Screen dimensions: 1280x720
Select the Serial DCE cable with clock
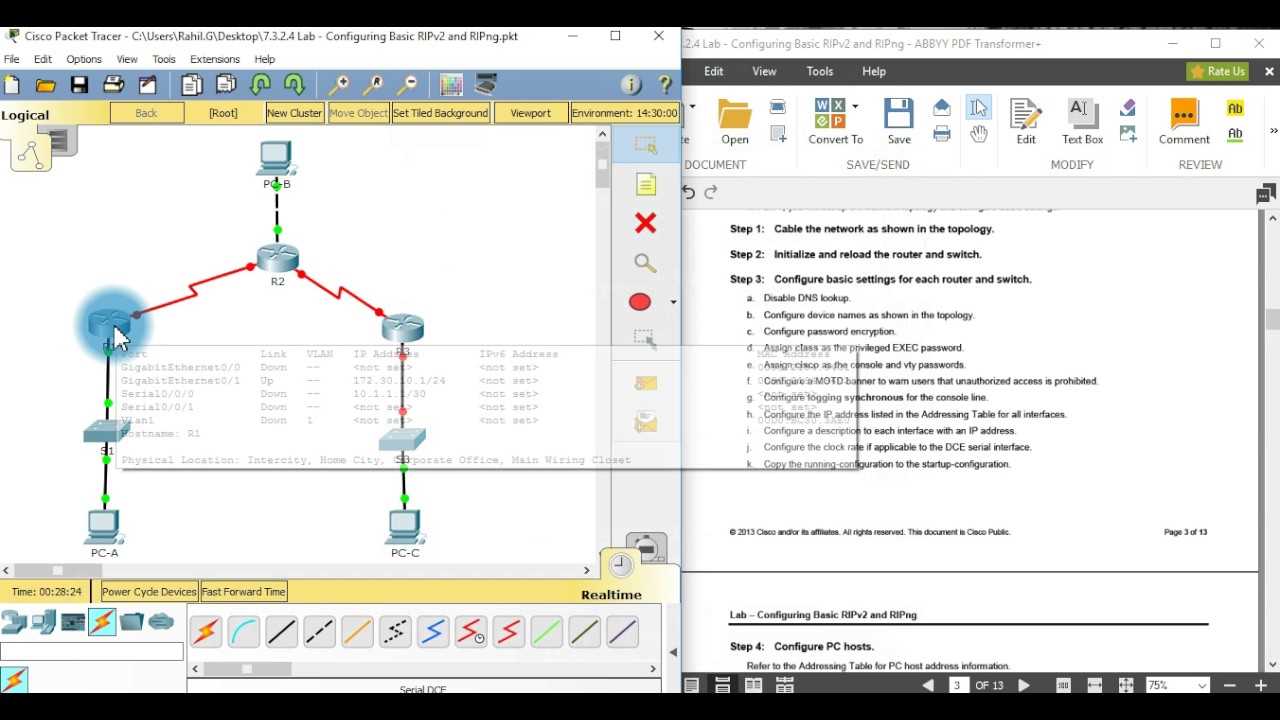pyautogui.click(x=471, y=632)
